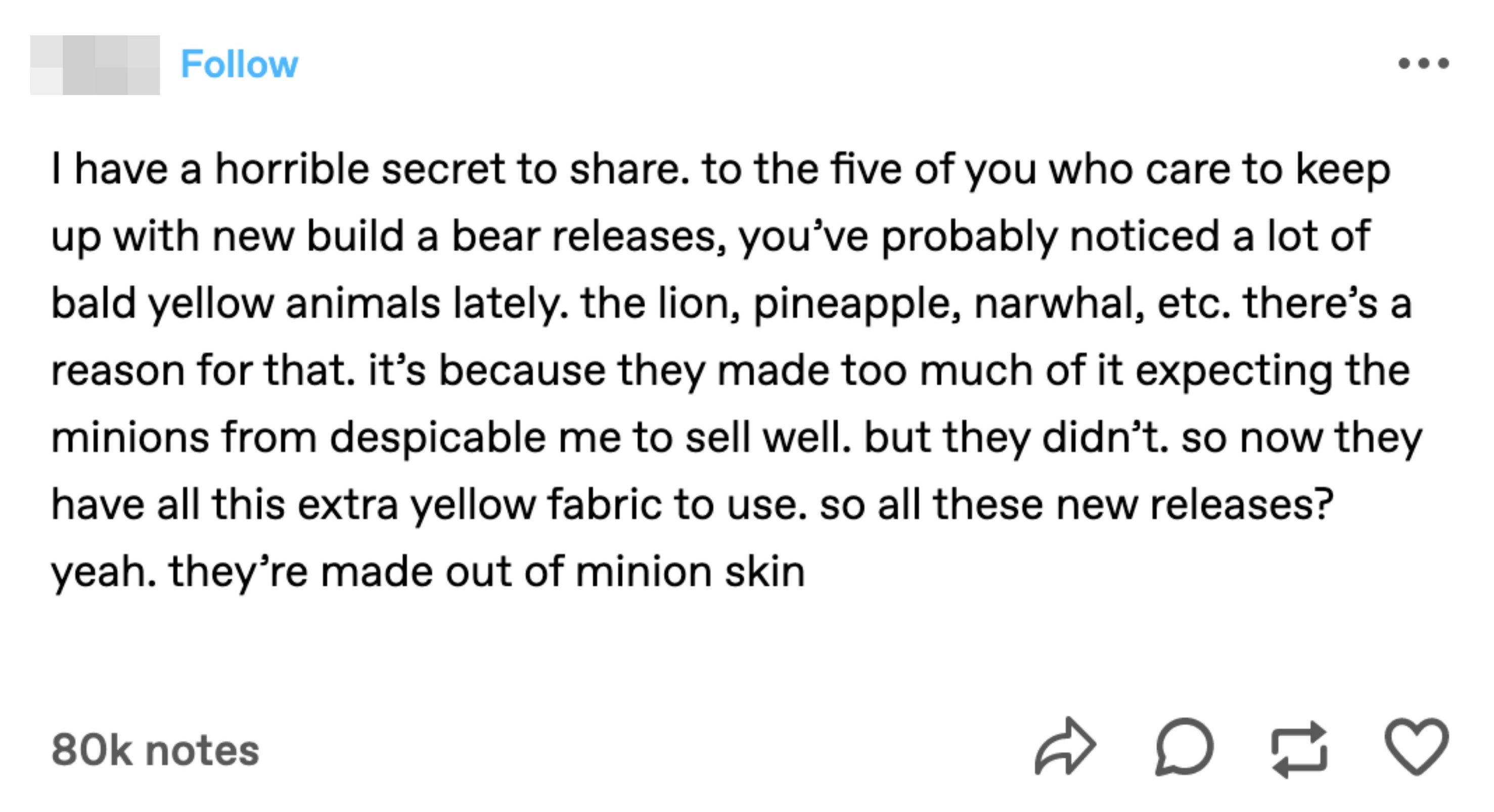This screenshot has height=812, width=1494.
Task: View the 80k notes
Action: [x=155, y=750]
